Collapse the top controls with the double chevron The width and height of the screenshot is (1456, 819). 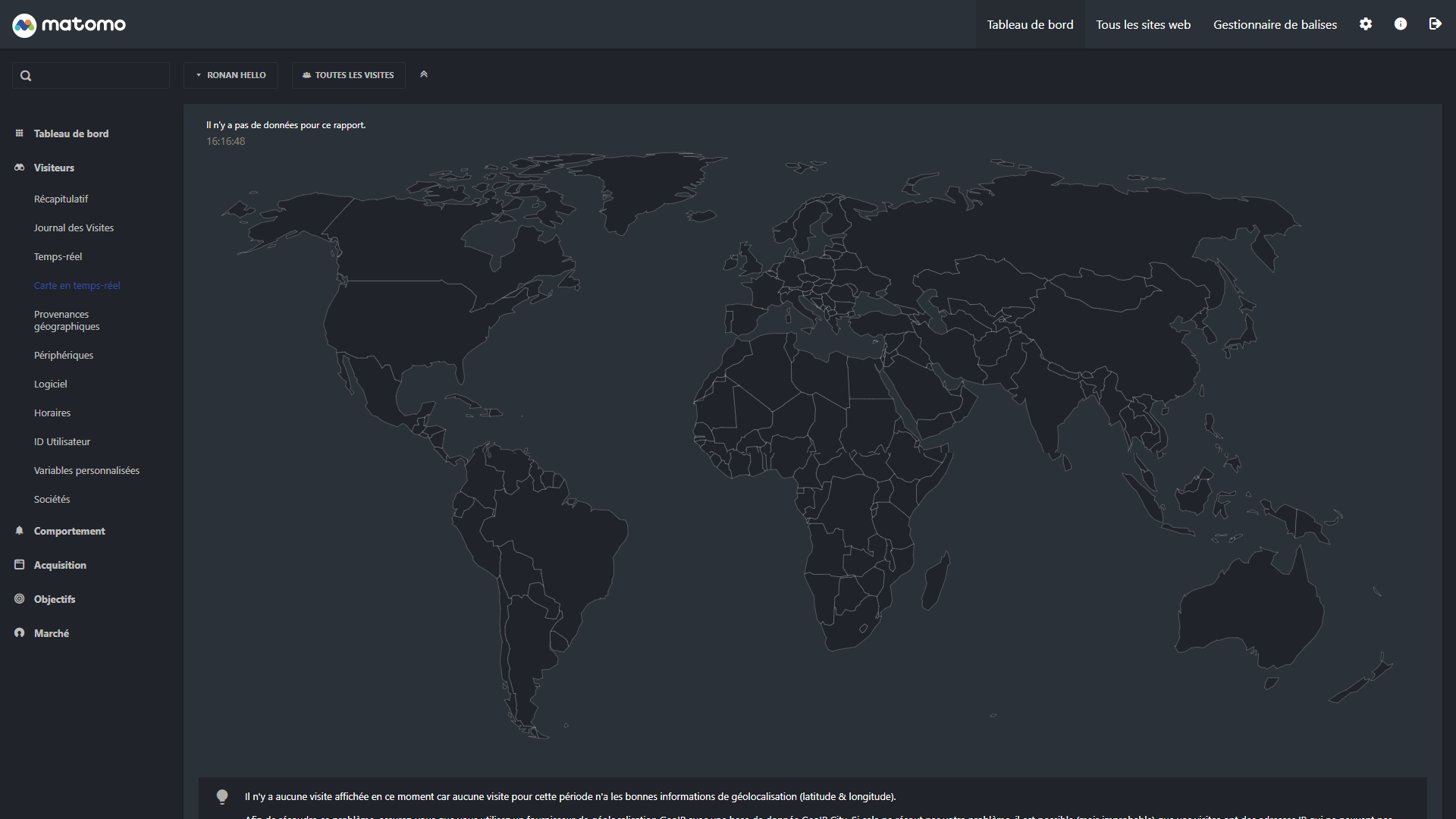(424, 74)
